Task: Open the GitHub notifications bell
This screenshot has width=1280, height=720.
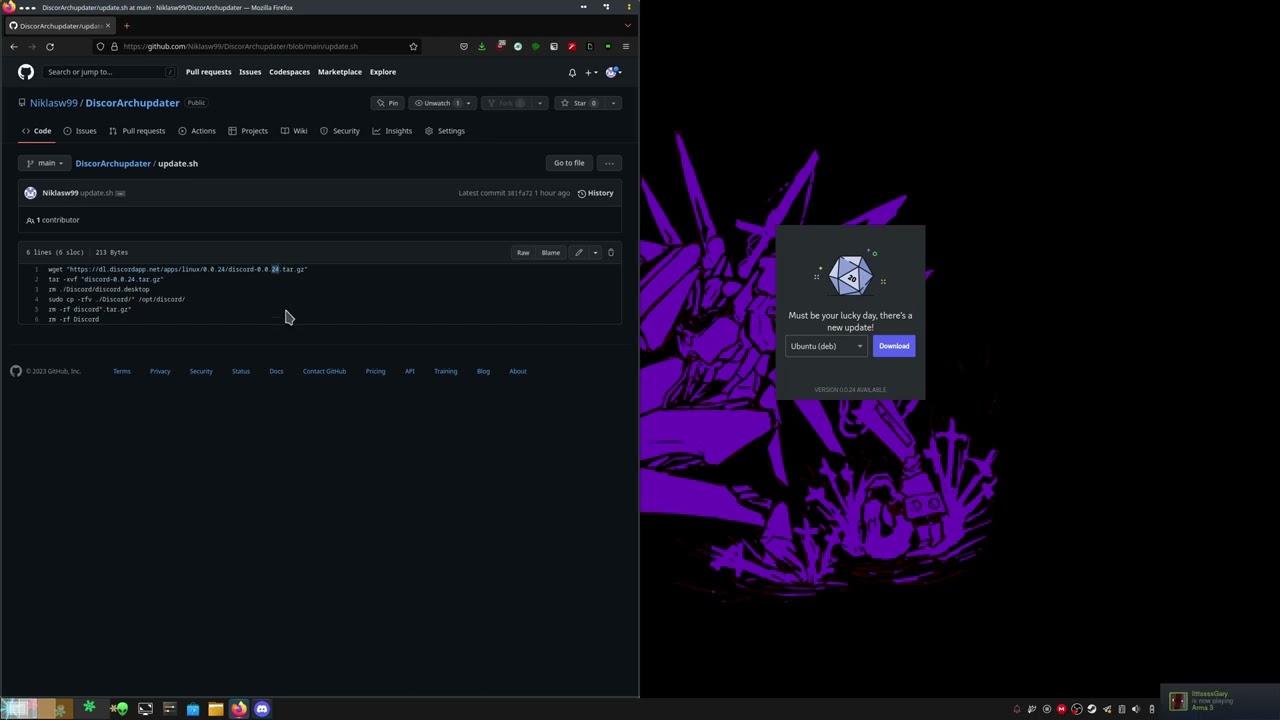Action: pos(572,72)
